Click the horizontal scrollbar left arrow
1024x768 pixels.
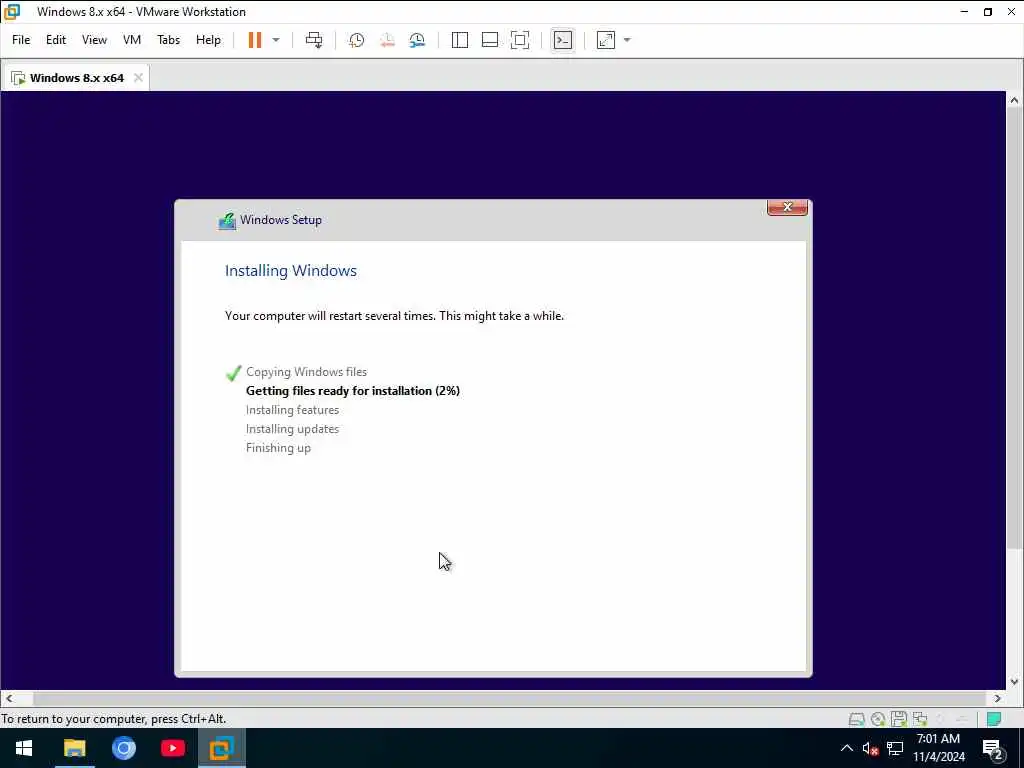[x=8, y=698]
